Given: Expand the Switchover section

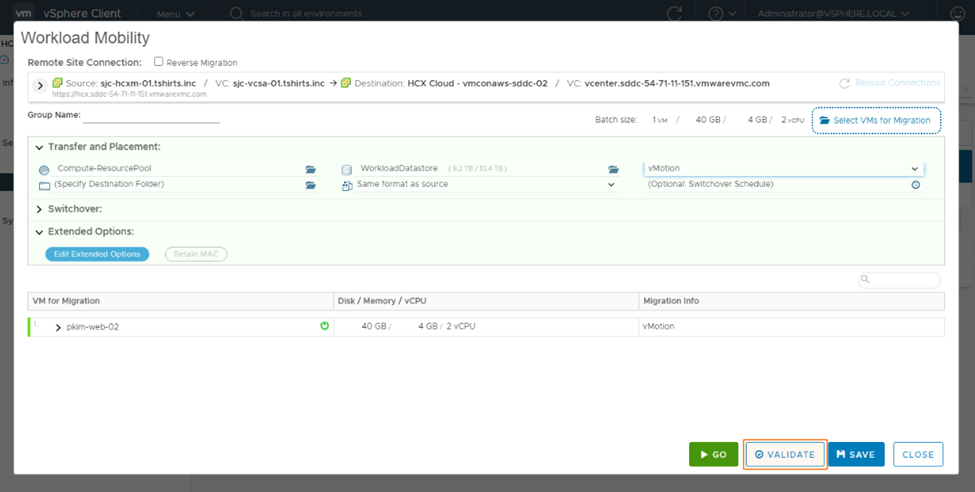Looking at the screenshot, I should click(39, 210).
